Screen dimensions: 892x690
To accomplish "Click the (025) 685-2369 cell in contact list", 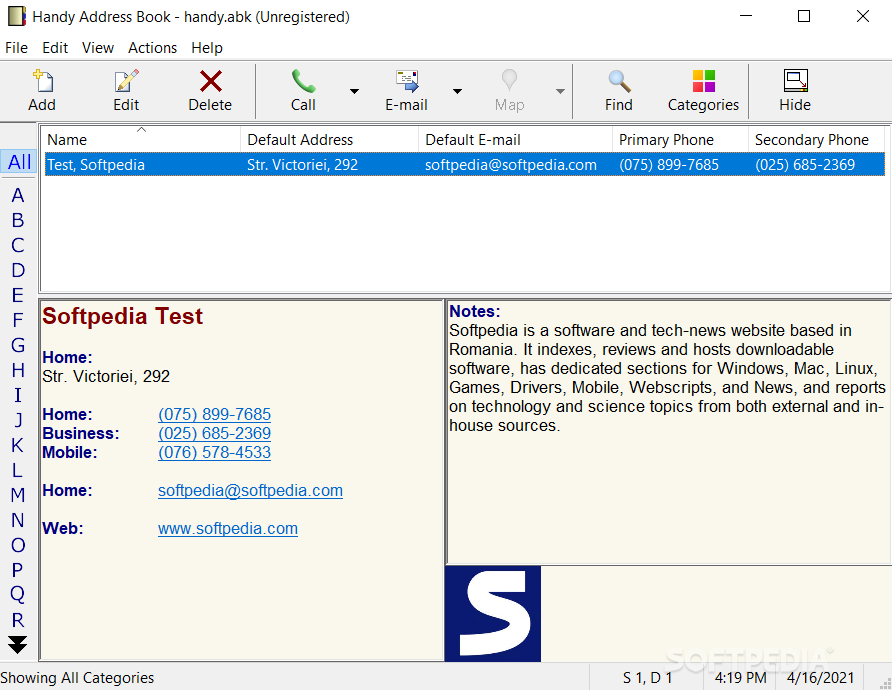I will pyautogui.click(x=805, y=165).
